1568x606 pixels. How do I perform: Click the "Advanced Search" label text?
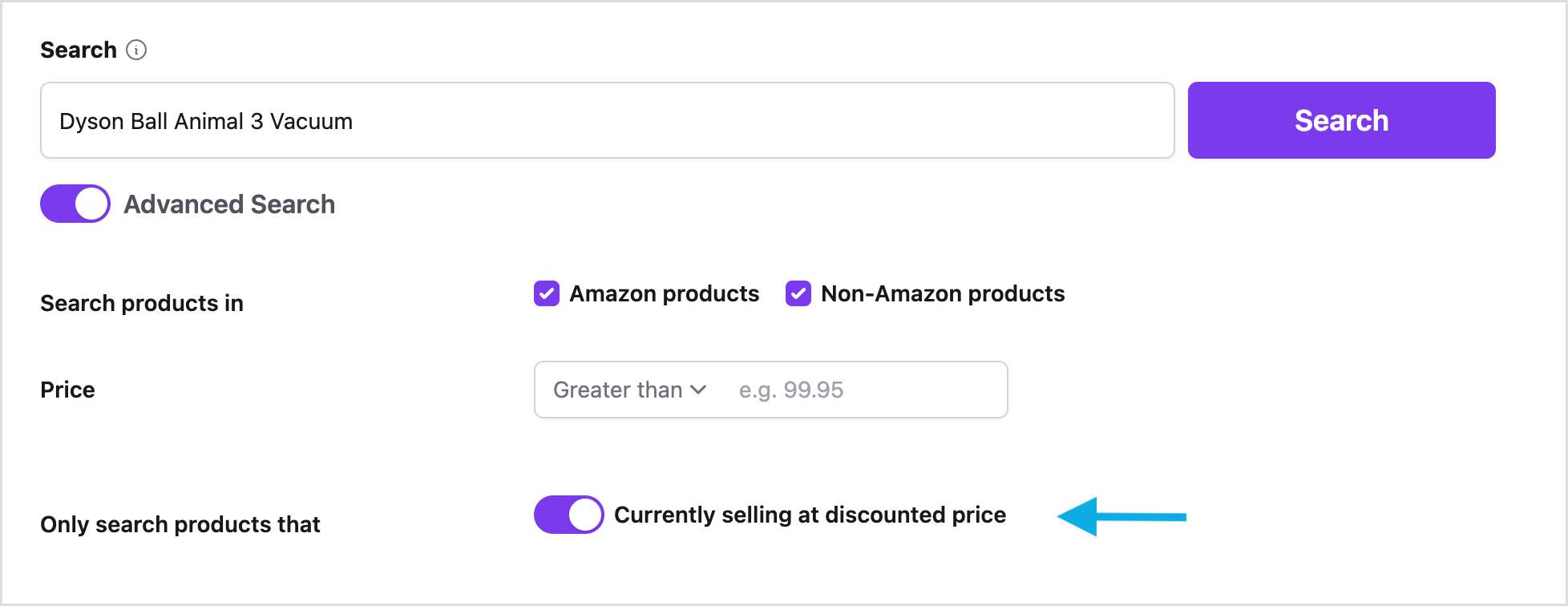[x=229, y=204]
